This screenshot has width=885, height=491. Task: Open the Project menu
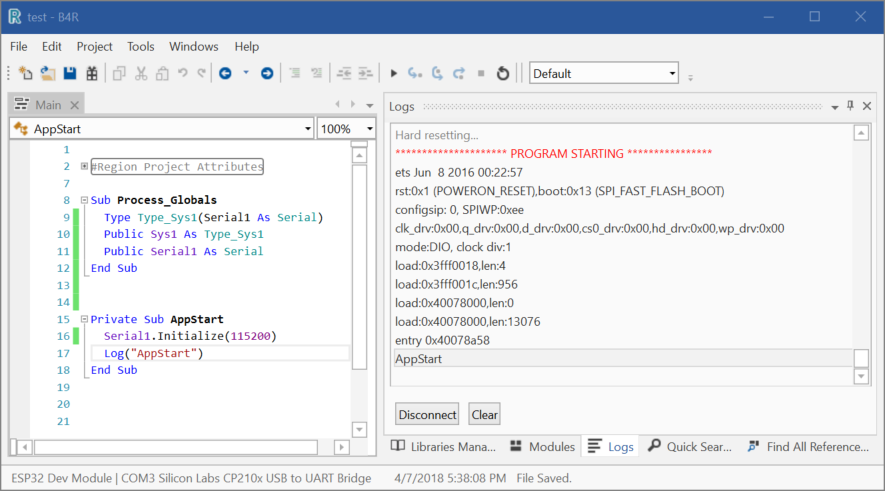click(95, 46)
